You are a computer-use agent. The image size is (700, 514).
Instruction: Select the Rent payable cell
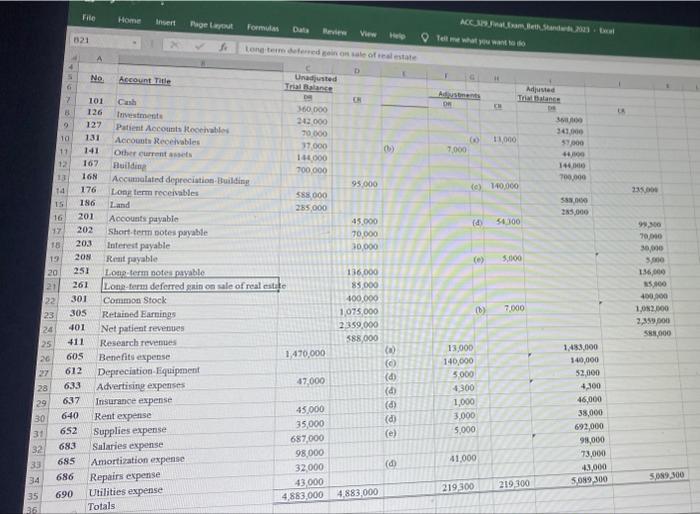(x=131, y=259)
